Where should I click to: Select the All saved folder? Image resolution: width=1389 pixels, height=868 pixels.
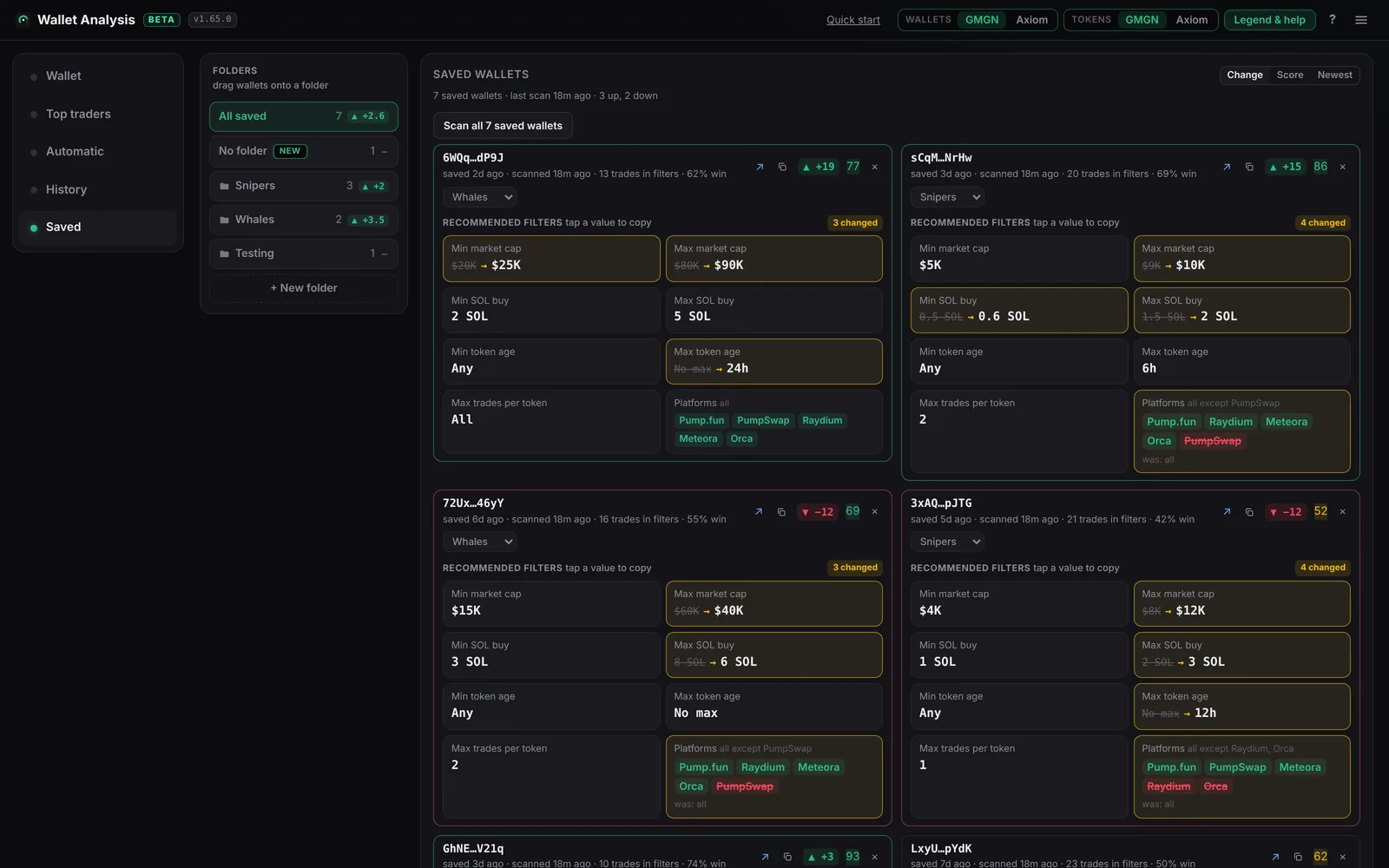(304, 116)
